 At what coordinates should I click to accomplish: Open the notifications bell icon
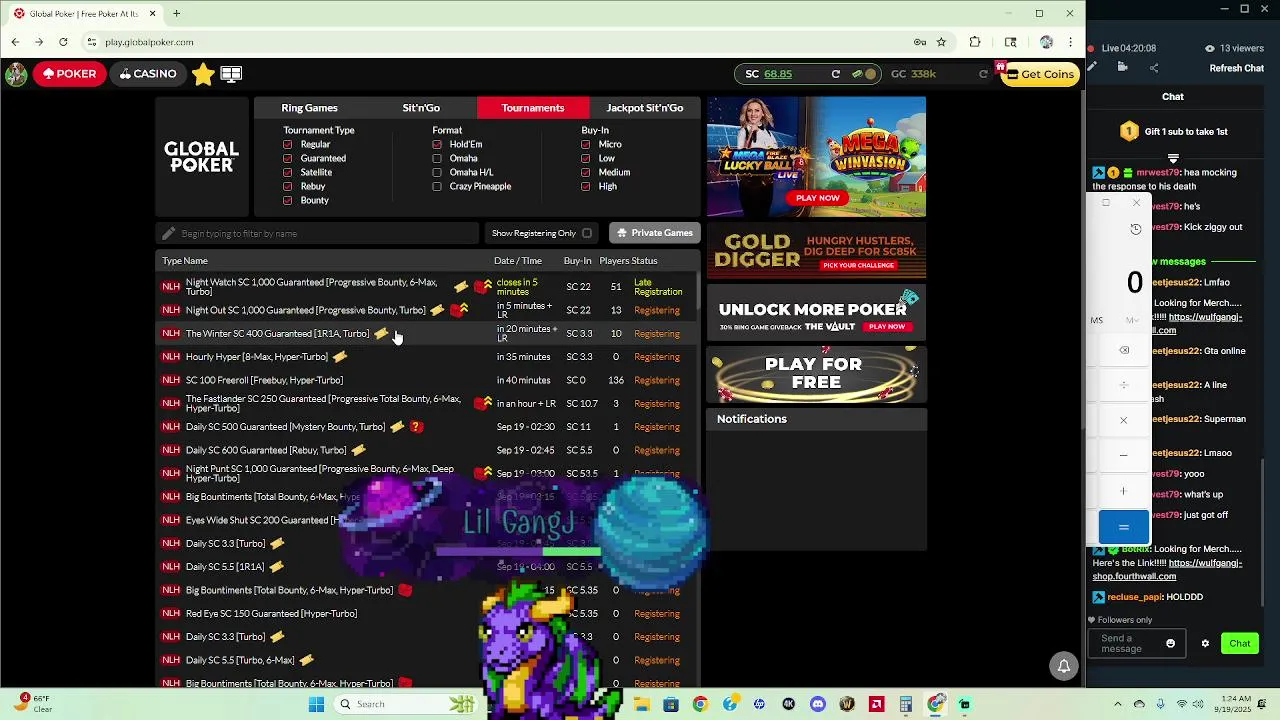tap(1064, 666)
